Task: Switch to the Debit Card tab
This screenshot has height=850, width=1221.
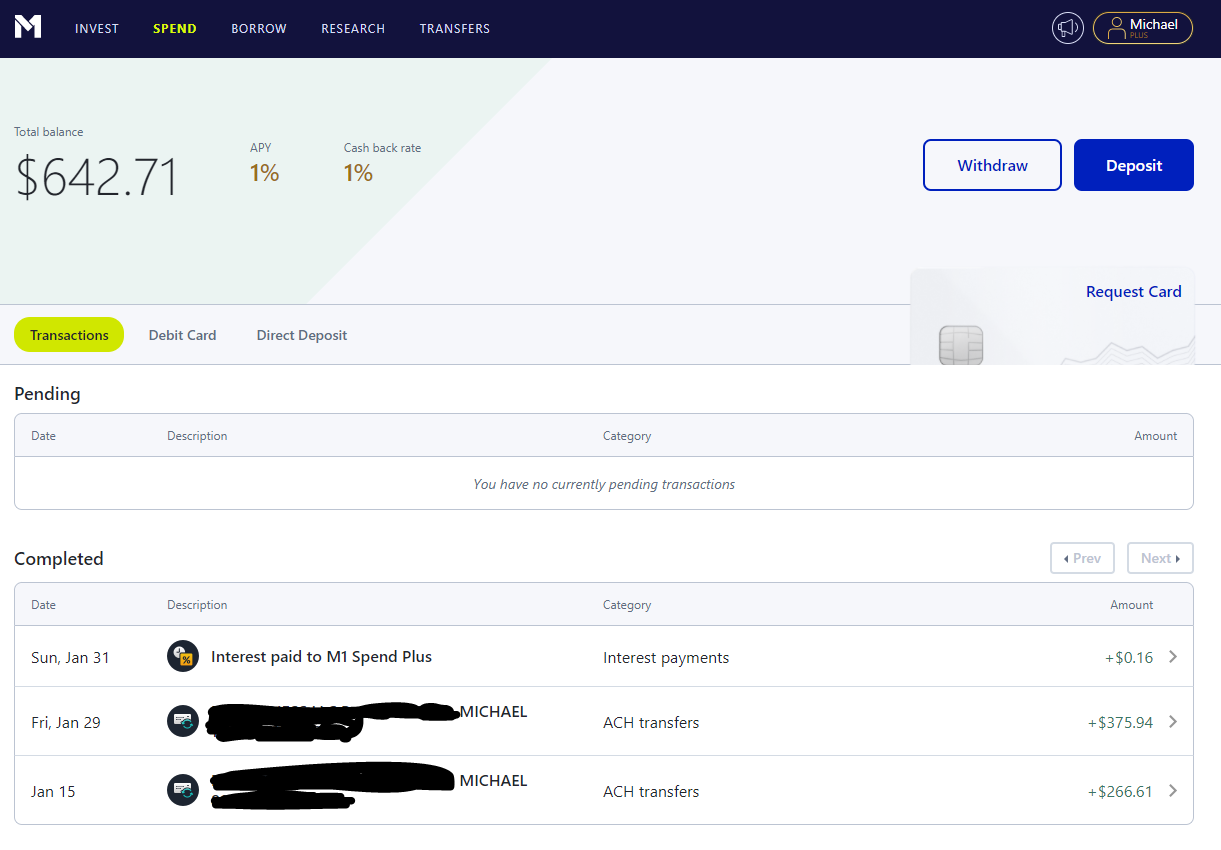Action: click(182, 335)
